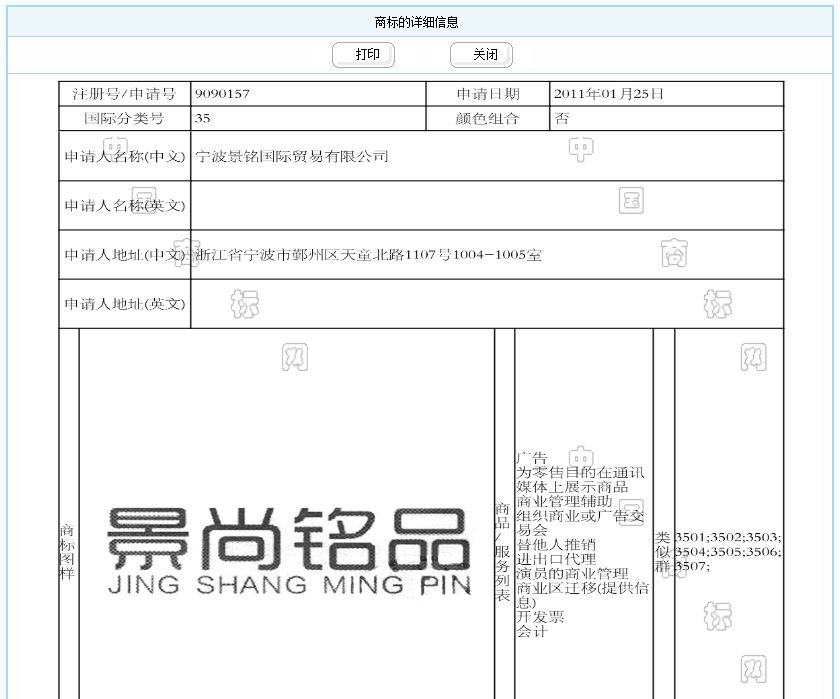The image size is (840, 699).
Task: Click the 注册号/申请号 label cell
Action: (124, 94)
